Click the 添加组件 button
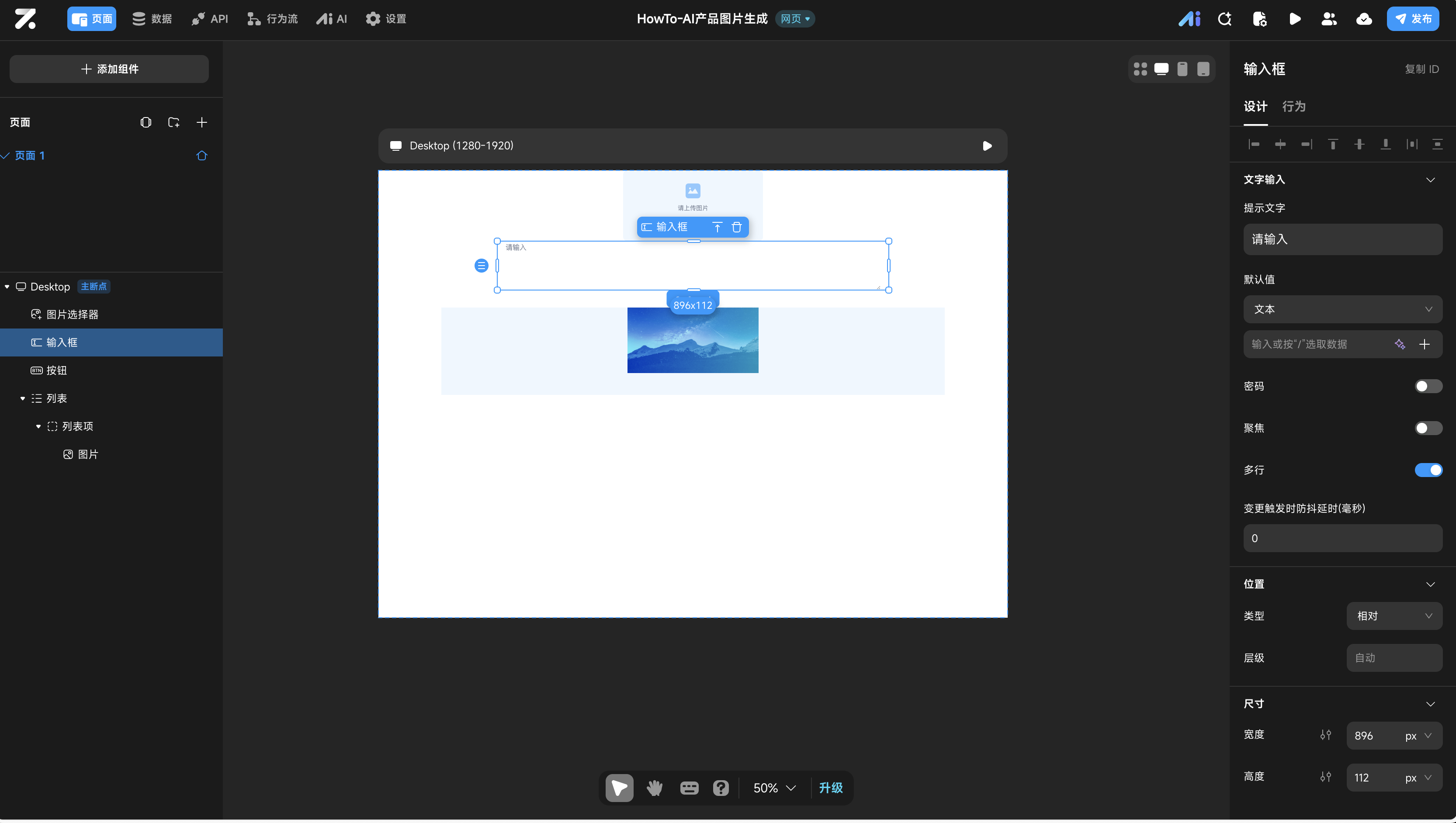 click(109, 69)
